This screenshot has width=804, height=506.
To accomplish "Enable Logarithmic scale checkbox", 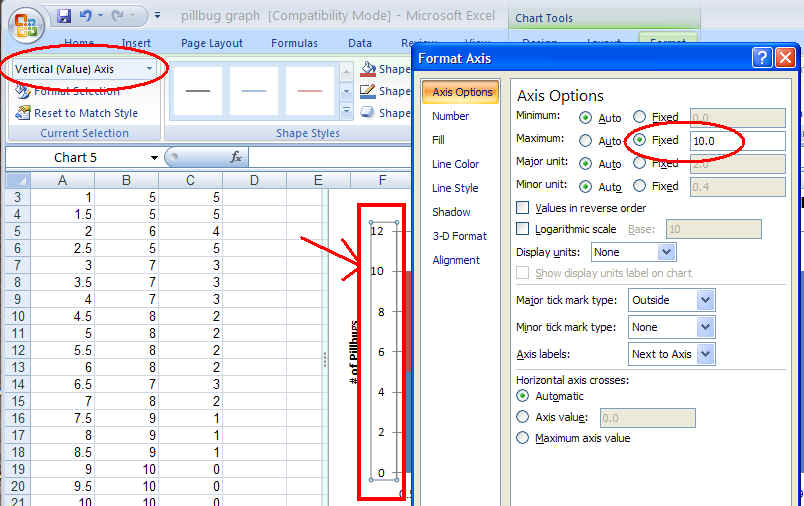I will point(522,229).
